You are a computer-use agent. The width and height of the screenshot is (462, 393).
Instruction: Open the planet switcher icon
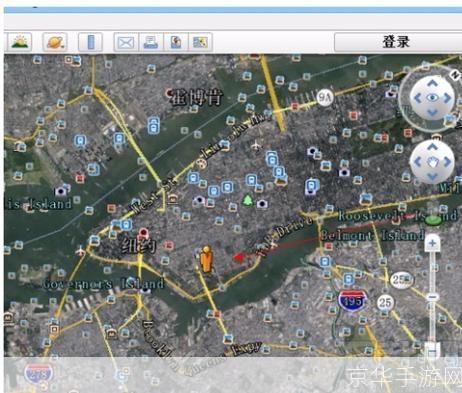point(55,42)
